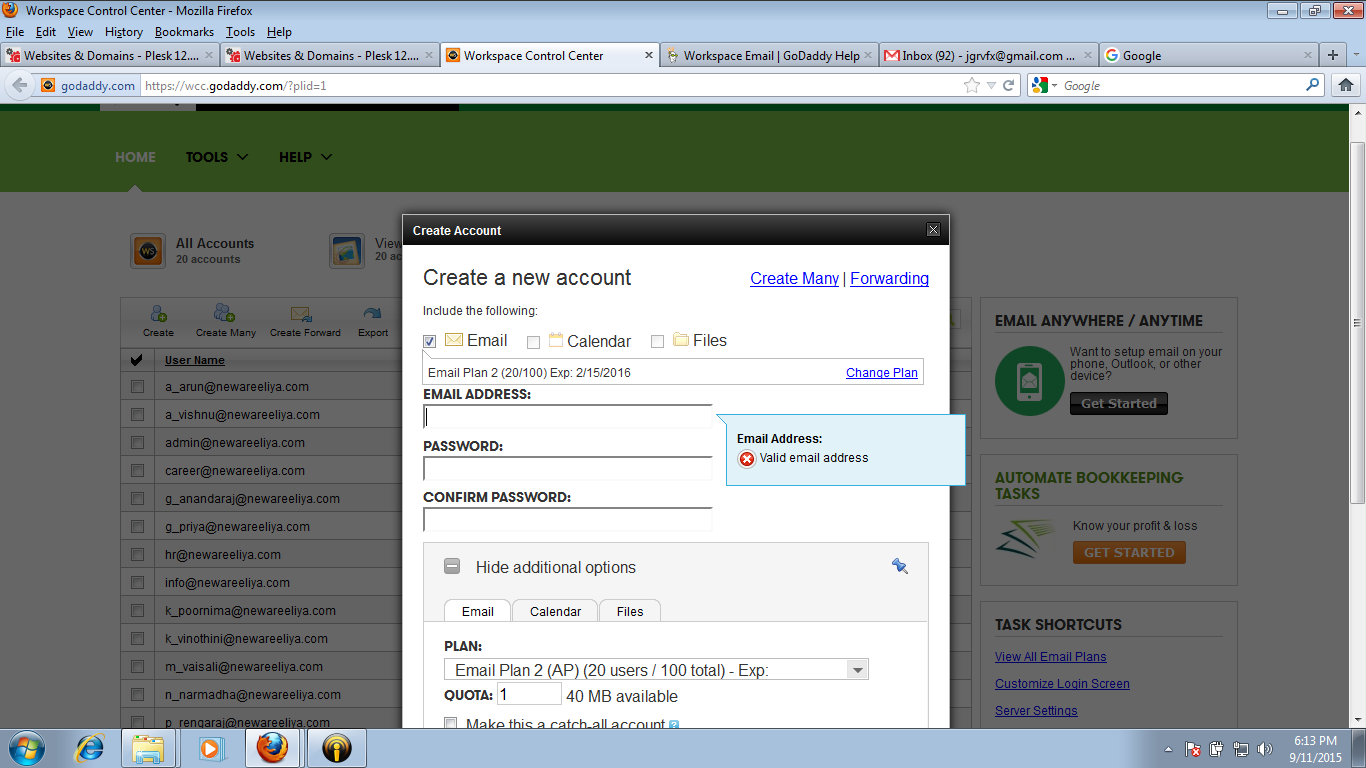Select checkbox for info@newareeliya.com
This screenshot has height=768, width=1366.
pos(137,582)
